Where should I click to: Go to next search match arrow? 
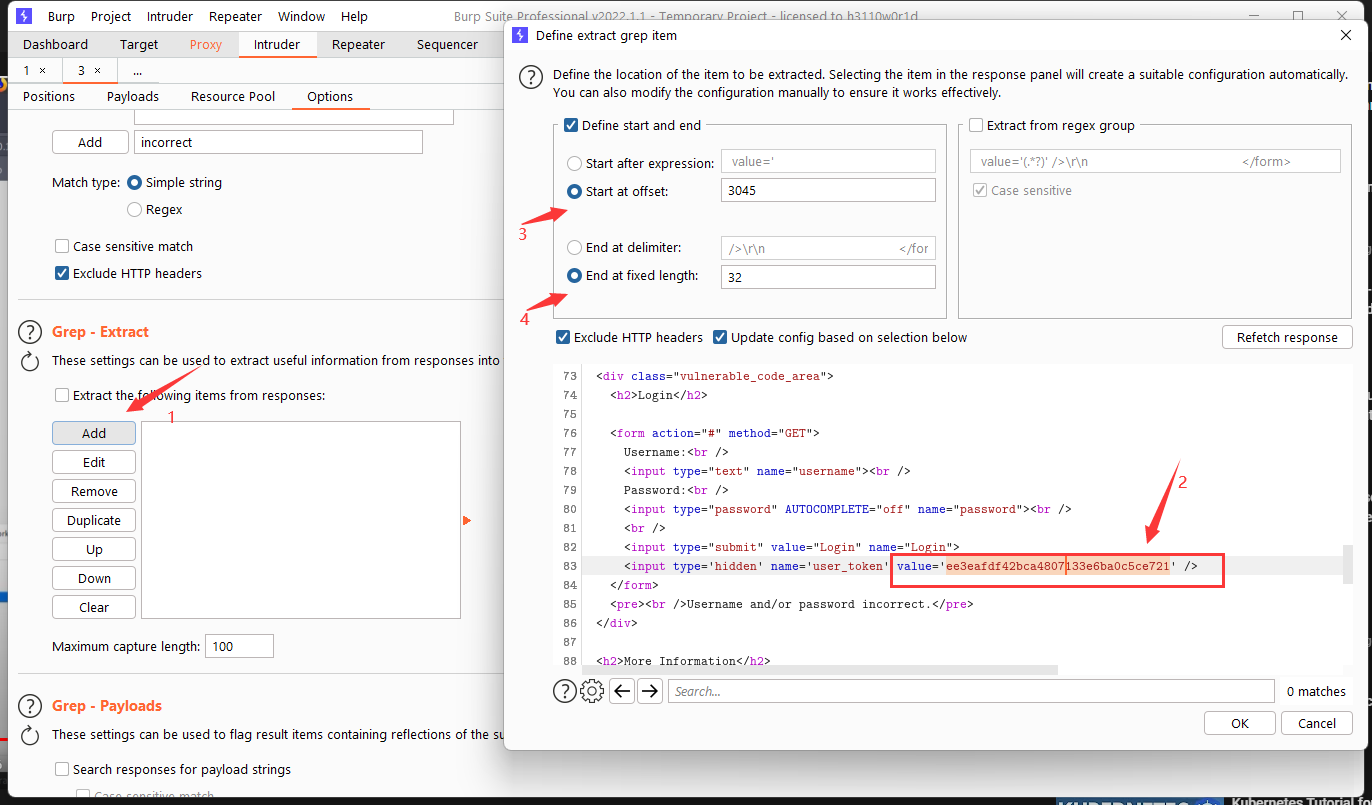click(x=650, y=691)
